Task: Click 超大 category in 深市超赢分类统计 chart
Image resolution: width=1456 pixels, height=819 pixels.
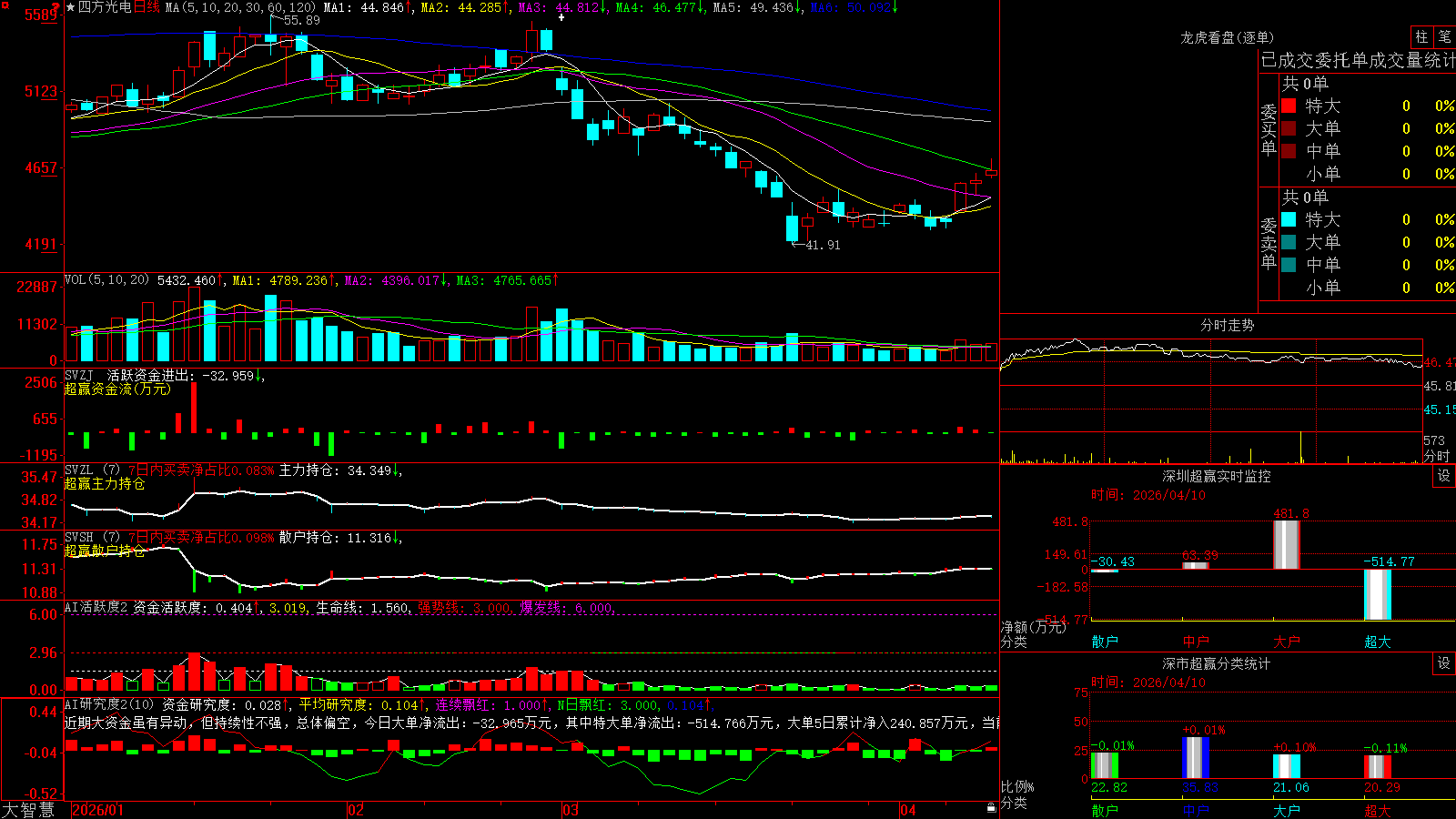Action: (1378, 810)
